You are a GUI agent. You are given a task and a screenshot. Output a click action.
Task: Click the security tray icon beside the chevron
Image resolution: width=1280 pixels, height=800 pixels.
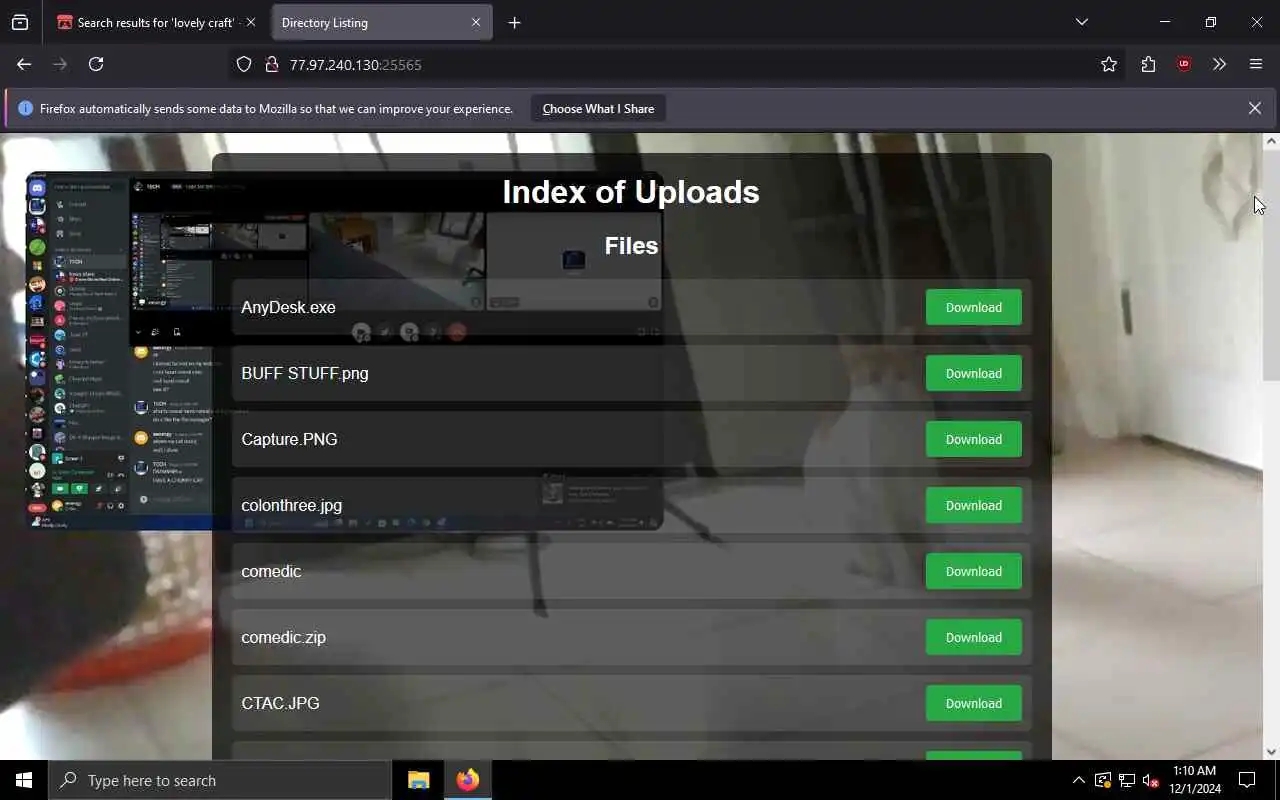(1102, 780)
